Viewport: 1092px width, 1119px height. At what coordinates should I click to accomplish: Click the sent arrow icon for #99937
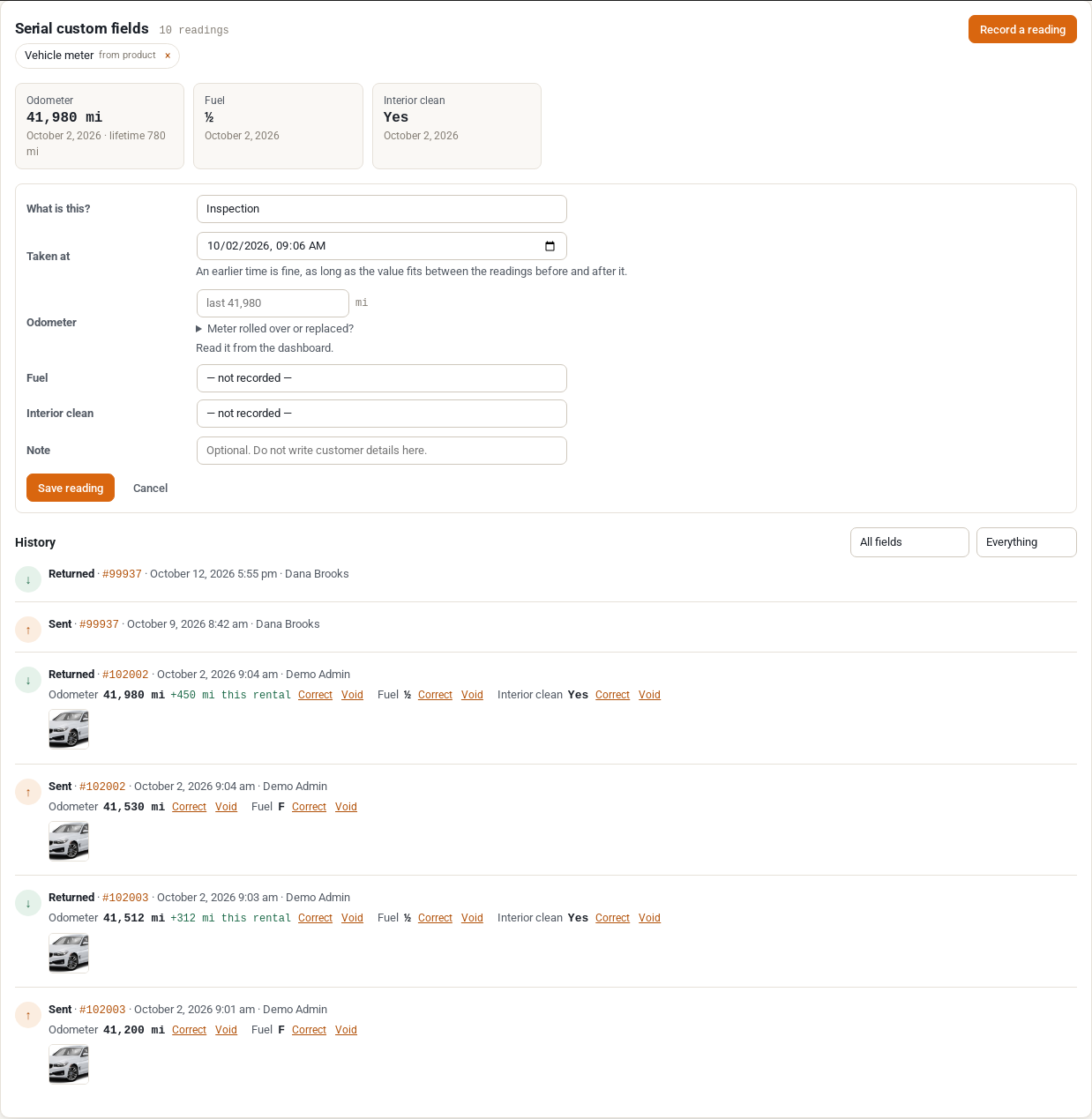pos(28,630)
